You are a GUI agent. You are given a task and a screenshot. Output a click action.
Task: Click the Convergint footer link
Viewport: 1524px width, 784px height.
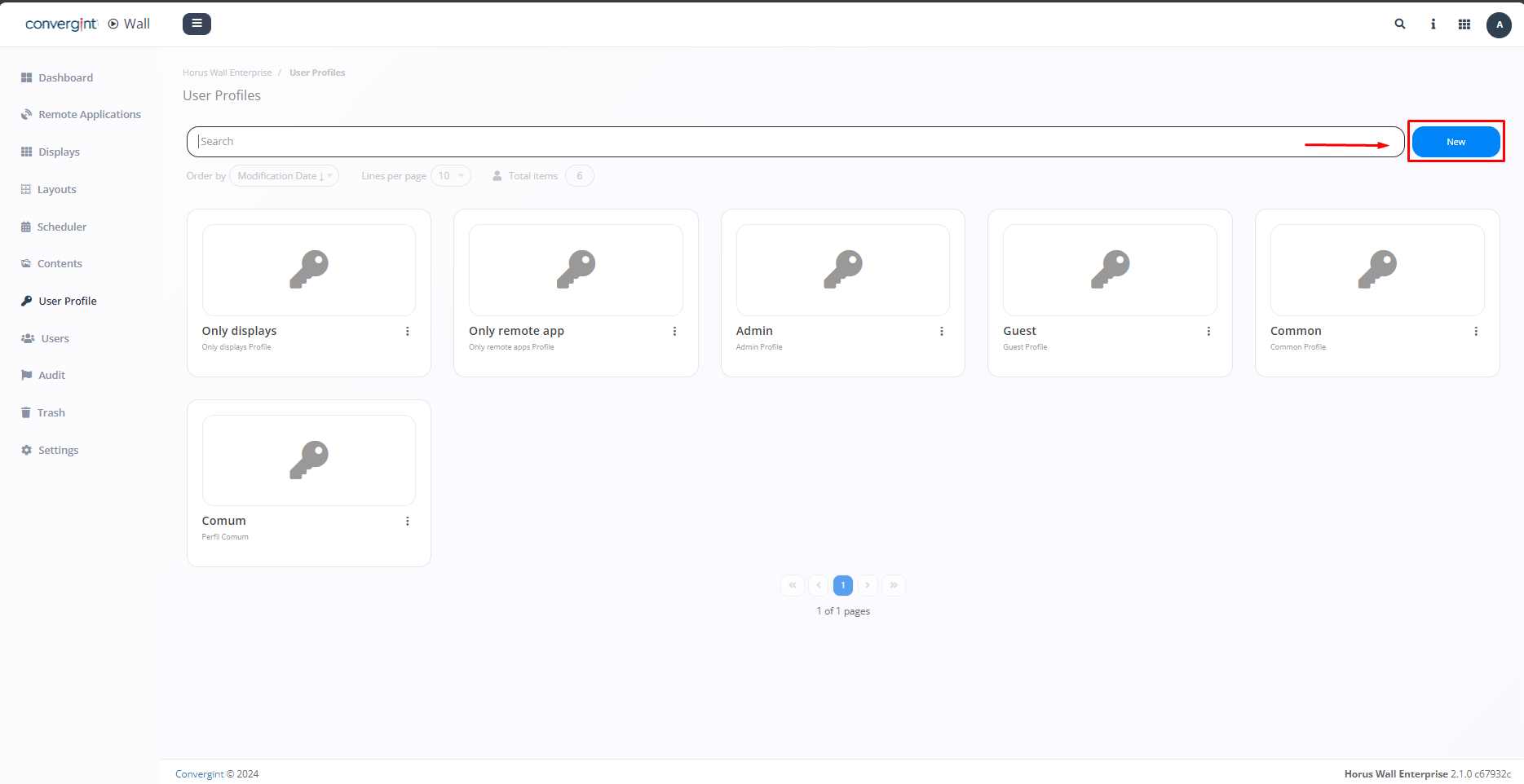[200, 773]
